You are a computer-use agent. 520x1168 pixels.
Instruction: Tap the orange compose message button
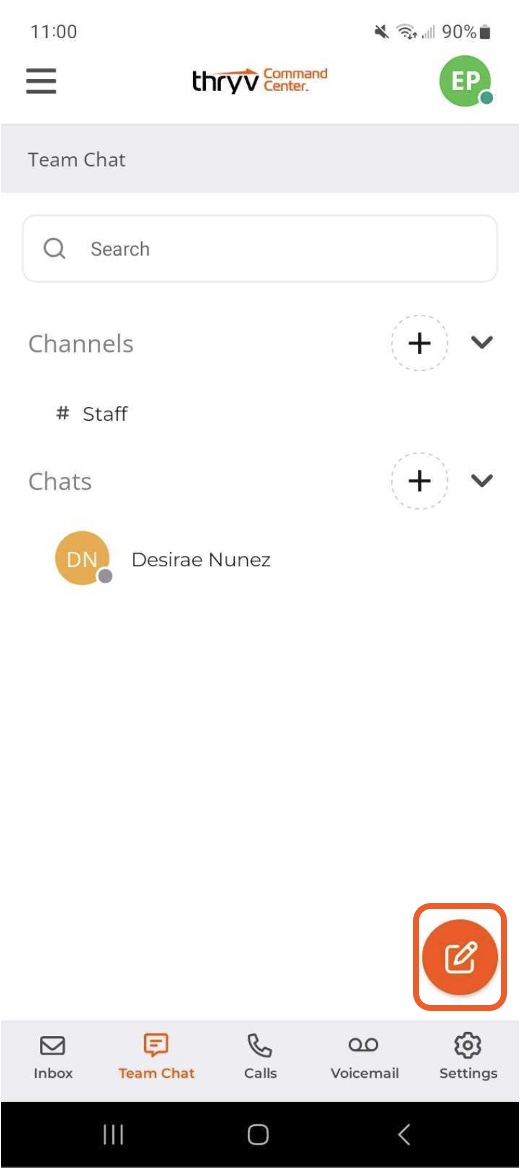(460, 956)
